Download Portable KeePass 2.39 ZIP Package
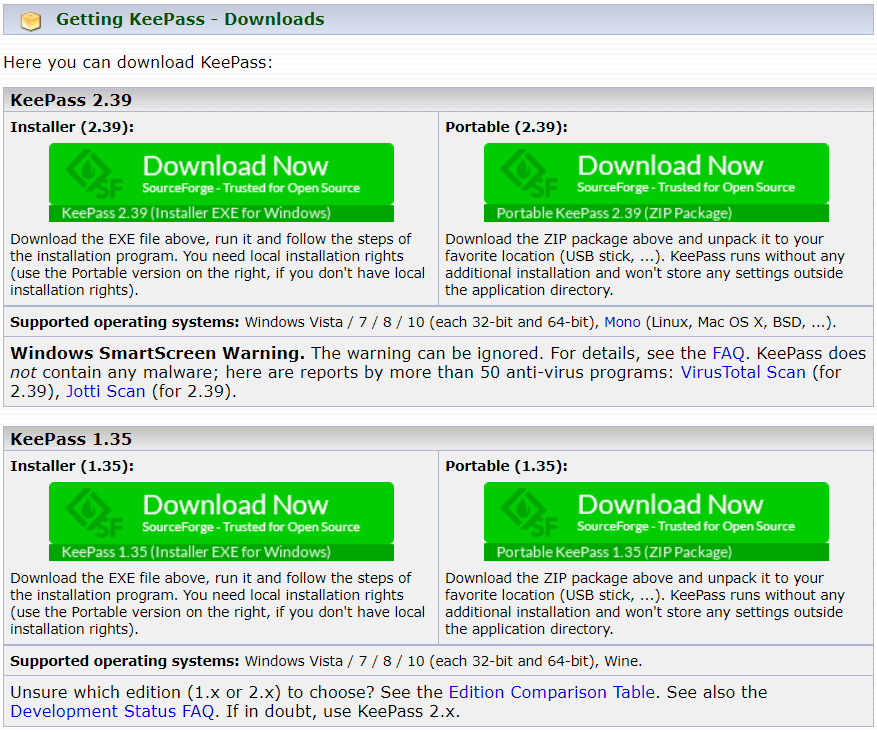 656,182
